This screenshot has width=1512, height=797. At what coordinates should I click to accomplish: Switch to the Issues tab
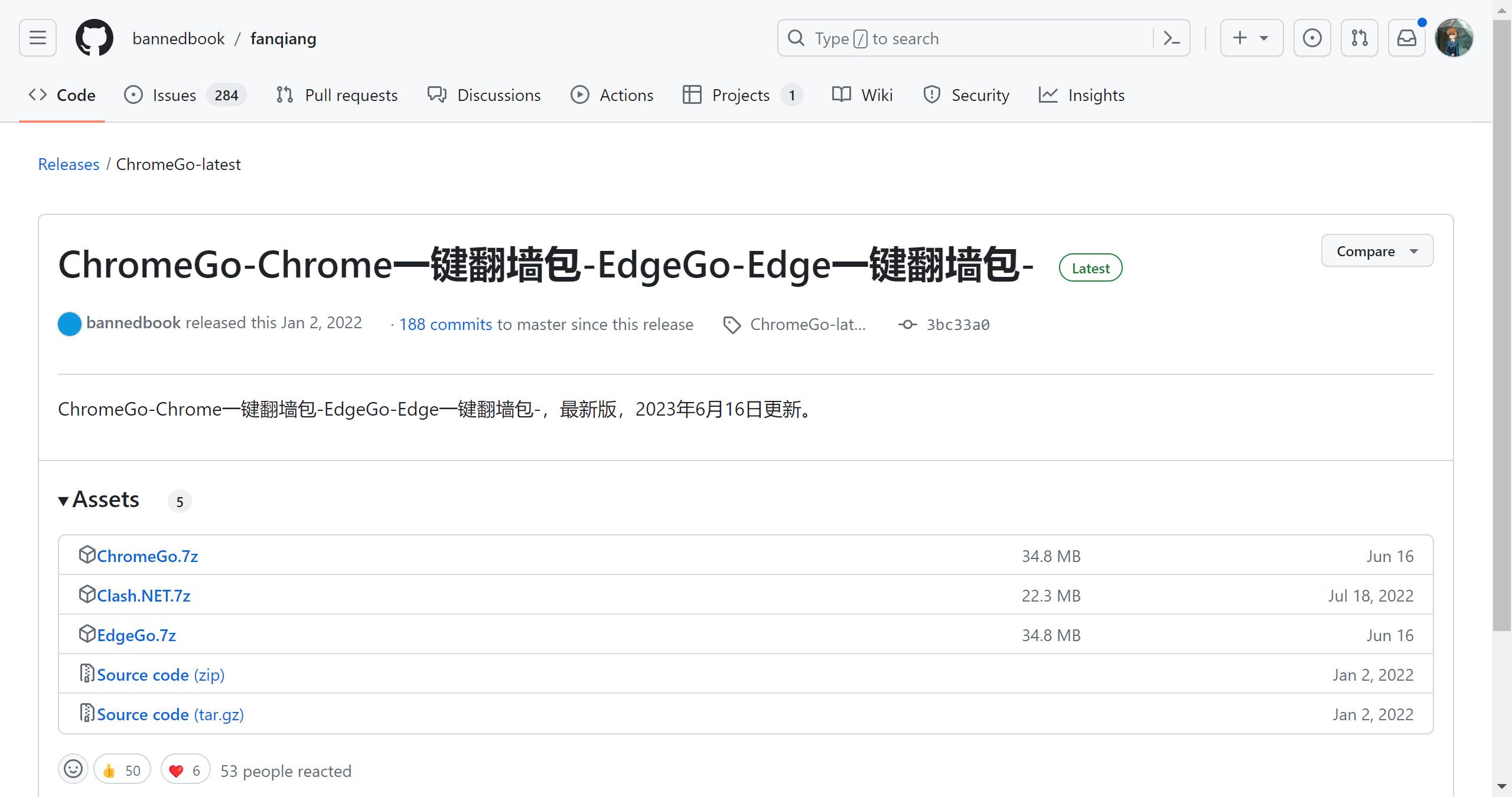click(x=174, y=95)
